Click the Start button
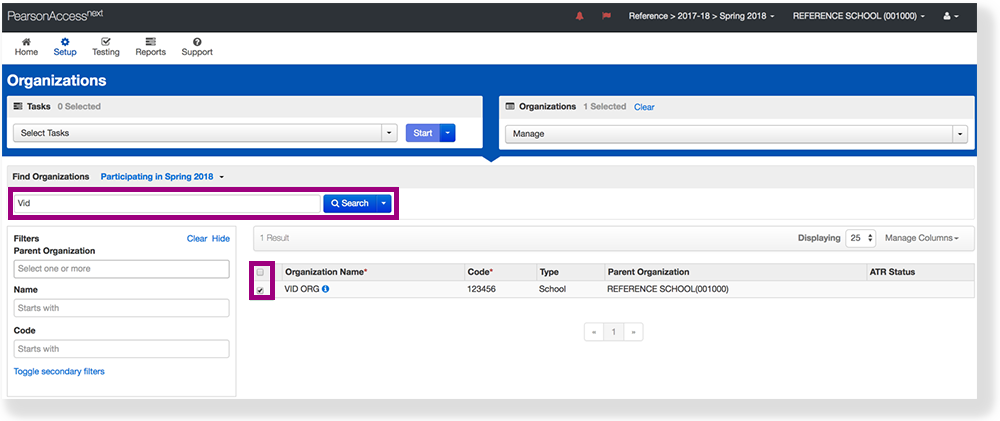The height and width of the screenshot is (421, 1000). [422, 133]
